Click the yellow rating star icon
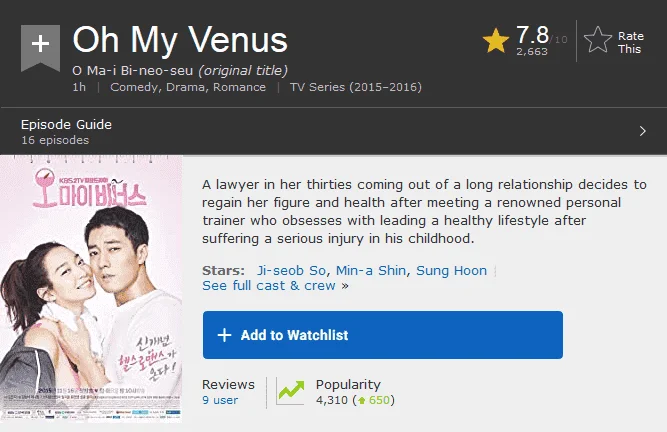 click(x=496, y=40)
